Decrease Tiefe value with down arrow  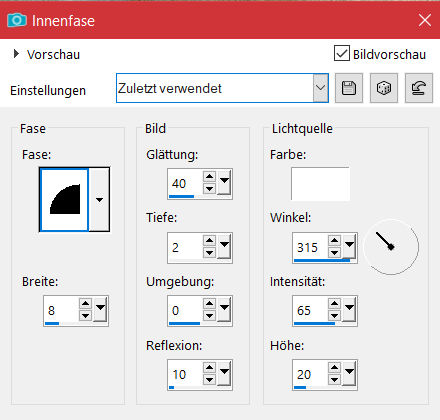point(209,253)
